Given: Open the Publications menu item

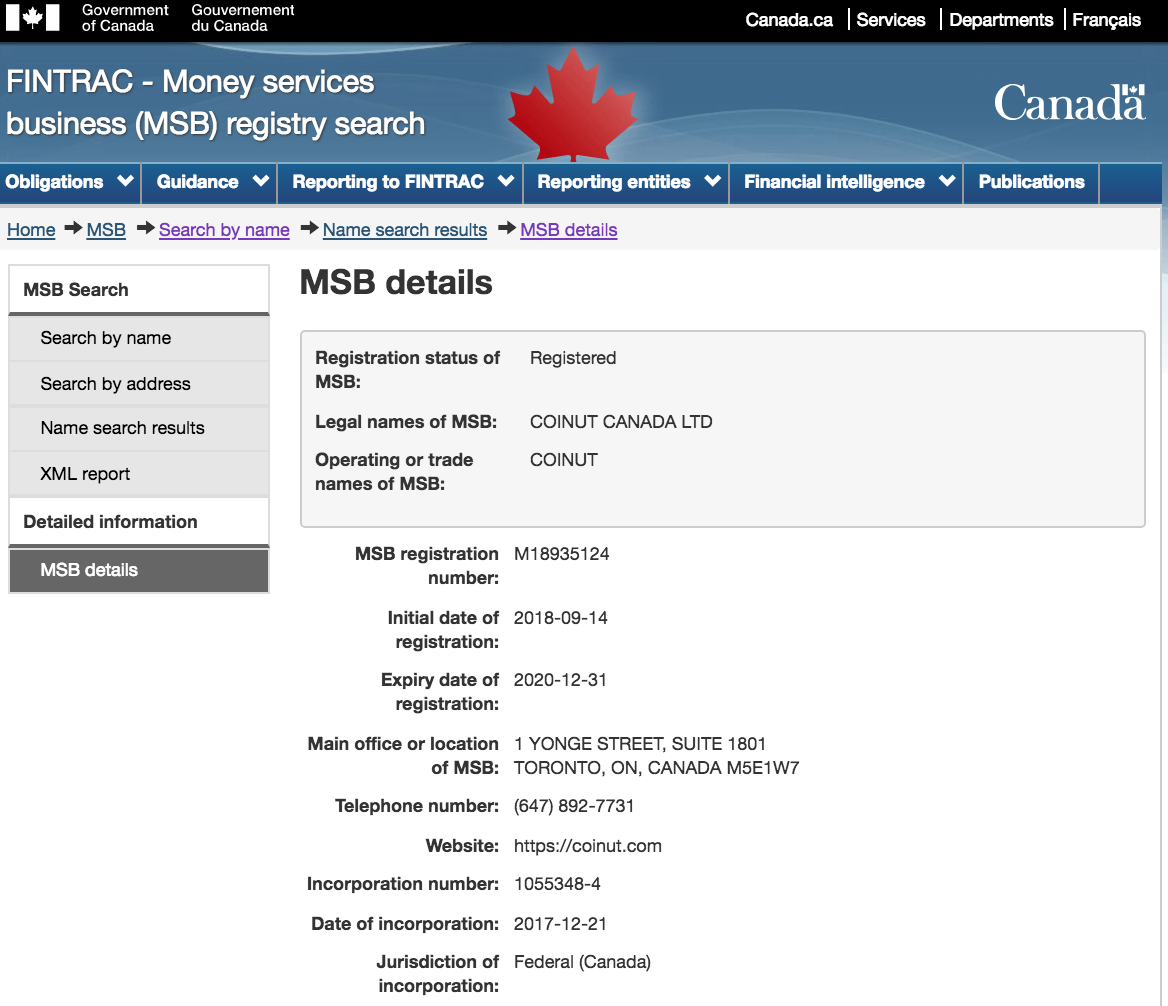Looking at the screenshot, I should [1032, 182].
